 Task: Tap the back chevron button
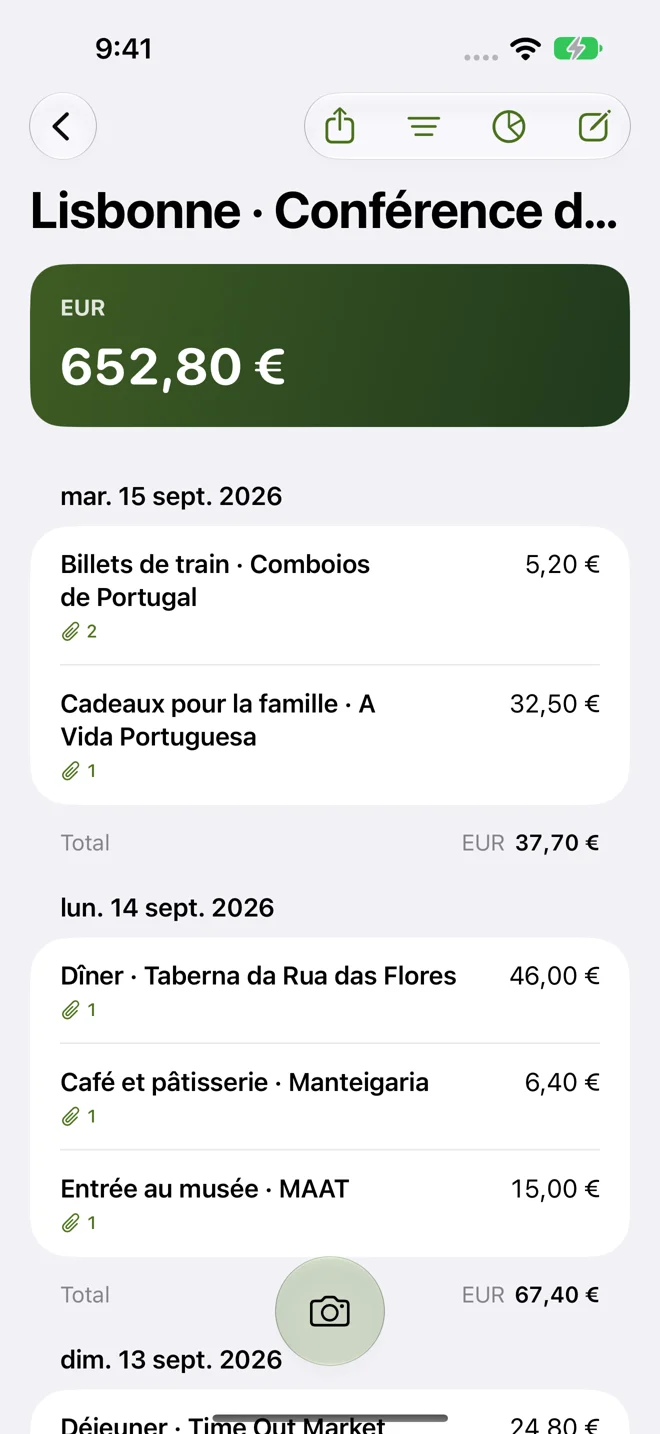point(63,127)
